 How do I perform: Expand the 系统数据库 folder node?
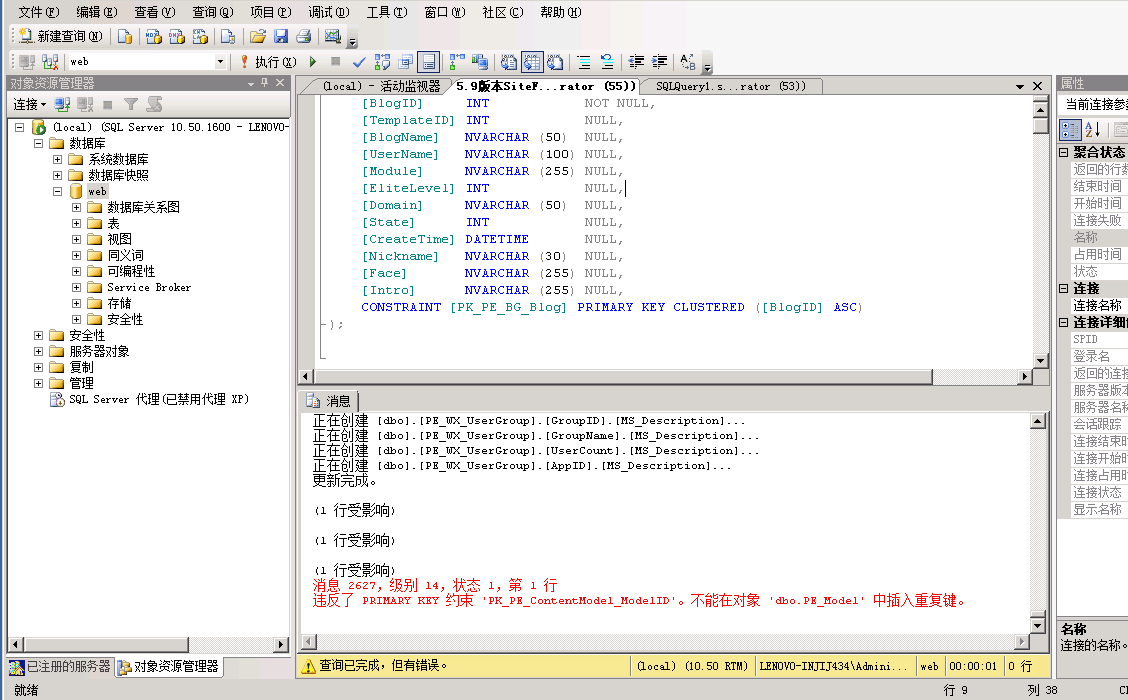tap(58, 159)
